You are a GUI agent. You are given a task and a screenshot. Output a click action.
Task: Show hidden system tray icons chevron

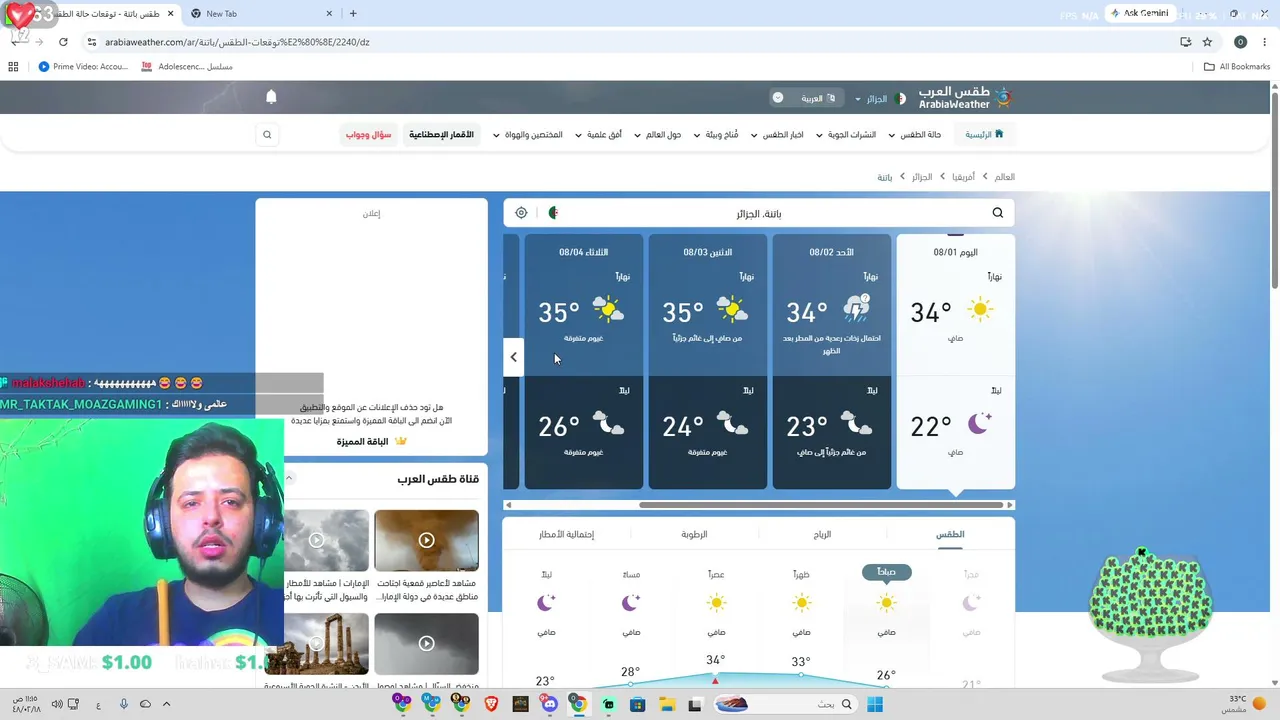pyautogui.click(x=166, y=704)
